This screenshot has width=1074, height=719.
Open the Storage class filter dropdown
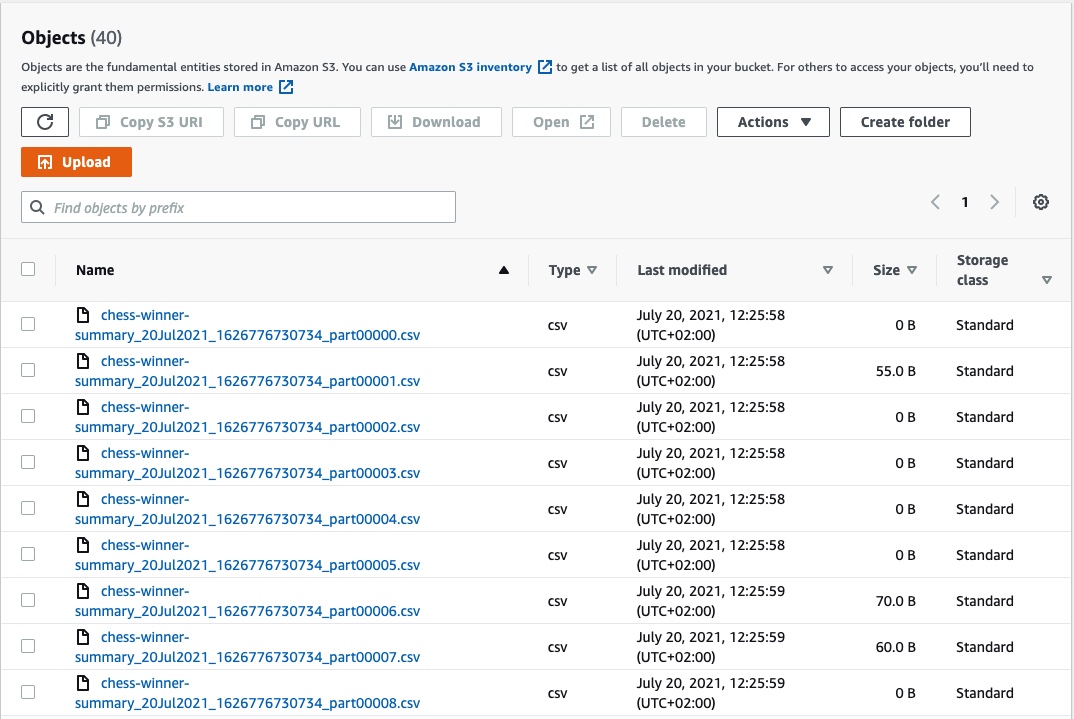[1047, 280]
